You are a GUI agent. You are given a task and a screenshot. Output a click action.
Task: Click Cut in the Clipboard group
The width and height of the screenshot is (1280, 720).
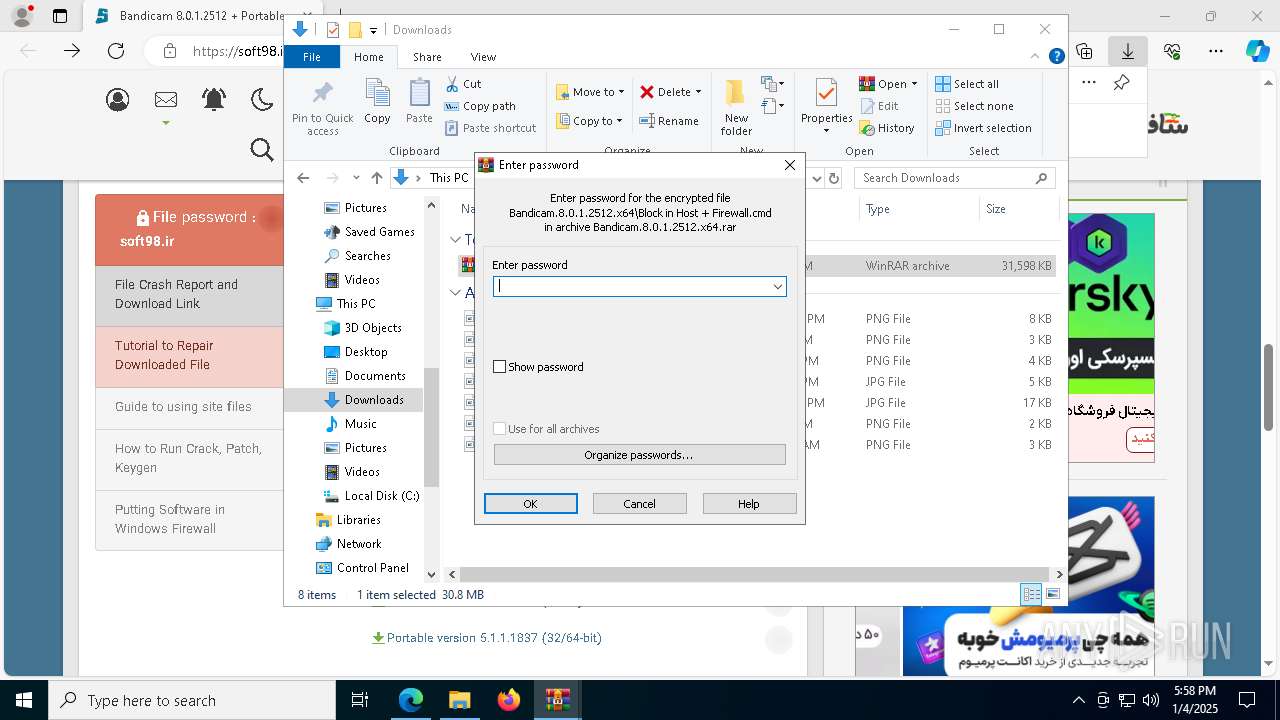point(463,84)
